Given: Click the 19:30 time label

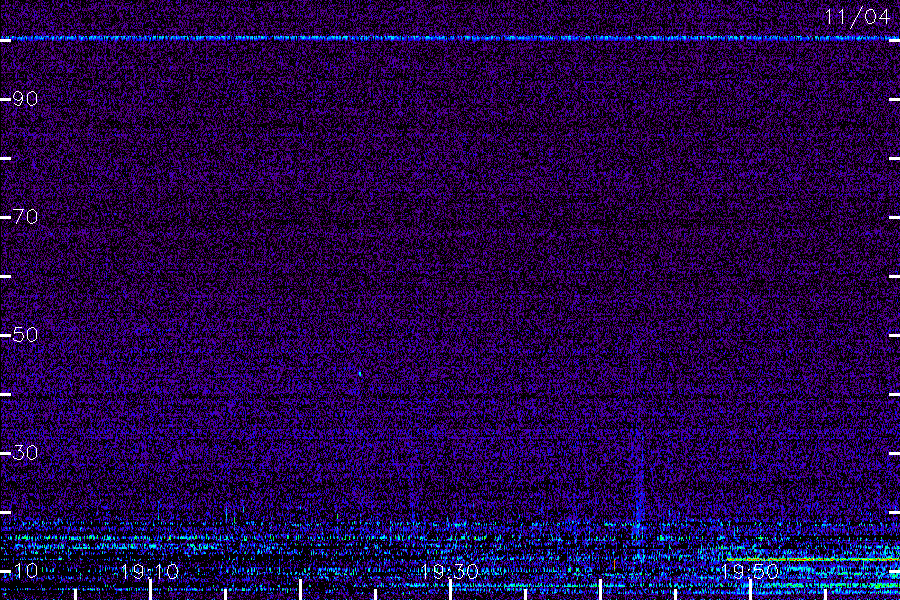Looking at the screenshot, I should pyautogui.click(x=449, y=572).
